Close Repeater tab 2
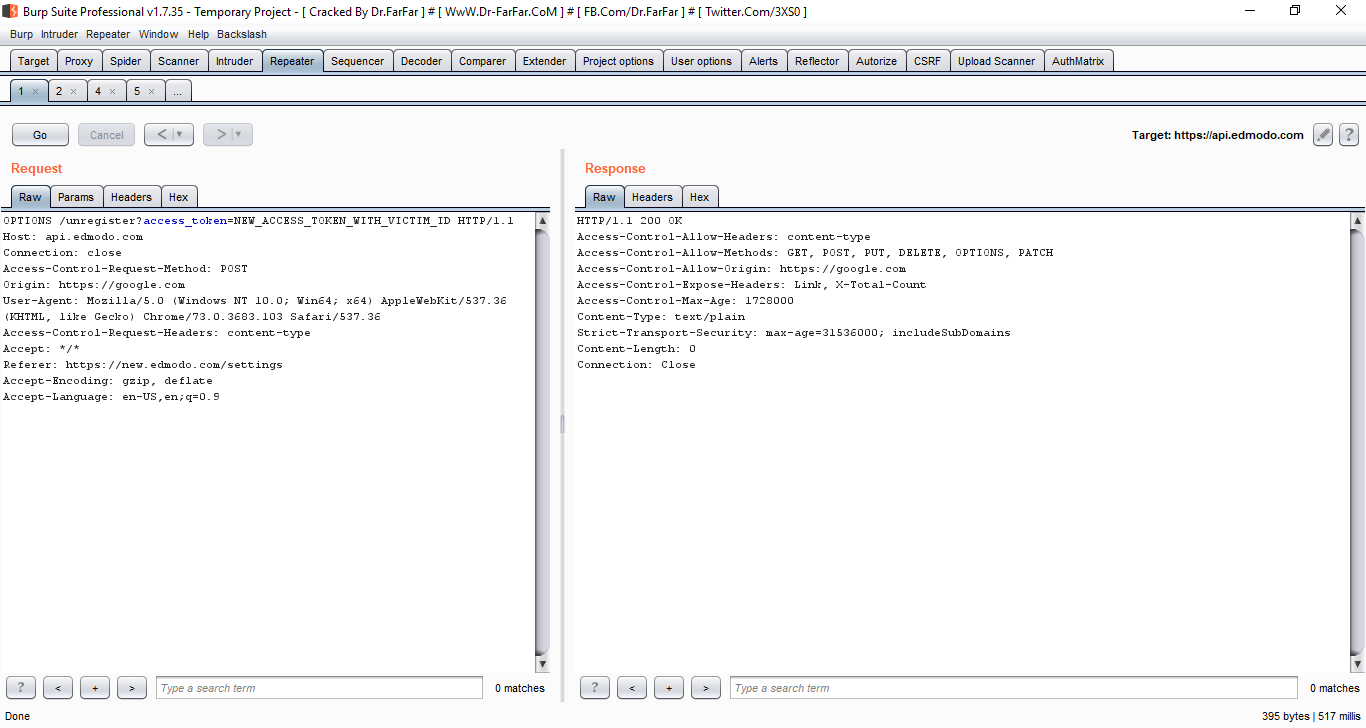The height and width of the screenshot is (728, 1366). point(73,91)
